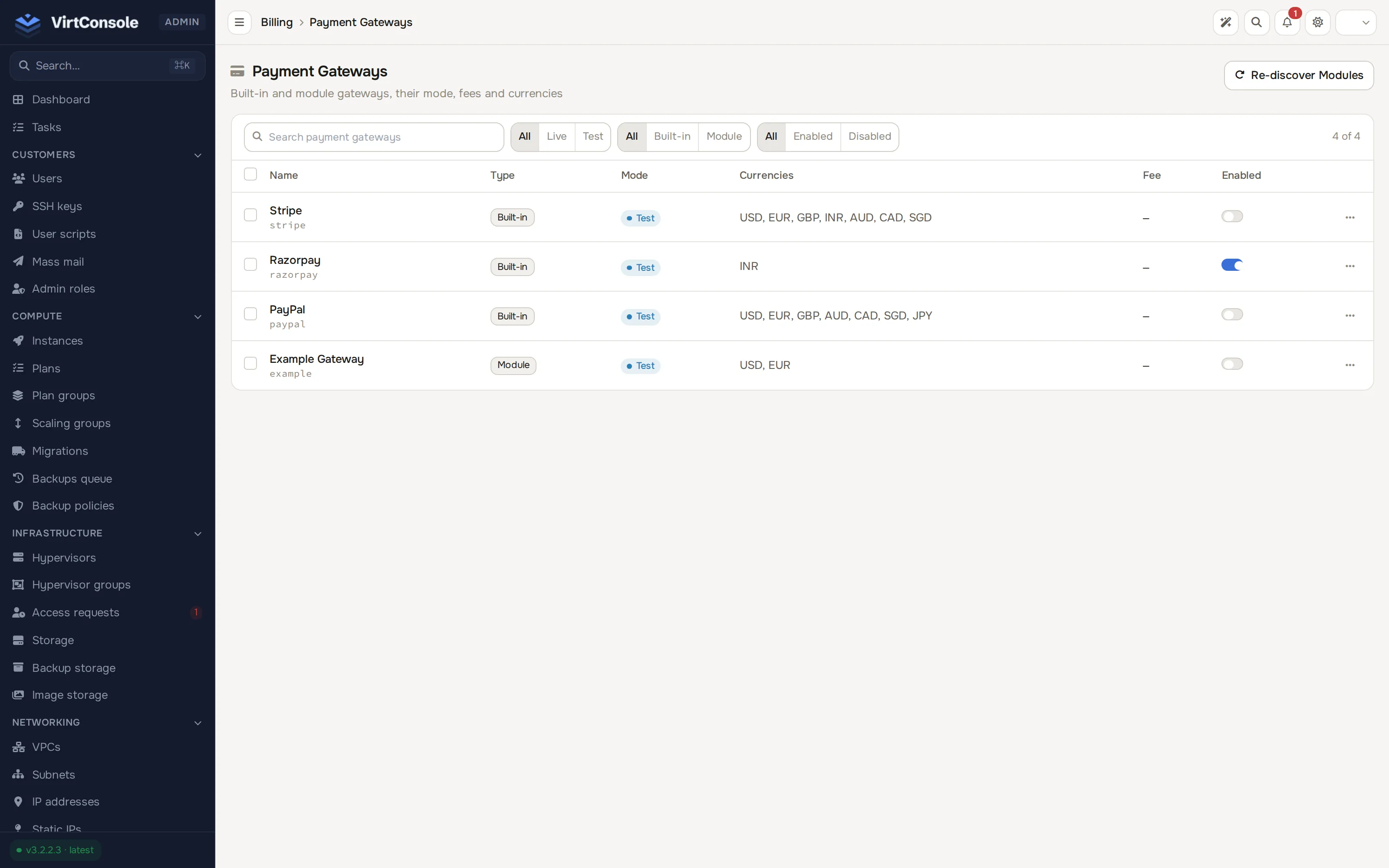
Task: Click the User scripts file icon
Action: (x=18, y=233)
